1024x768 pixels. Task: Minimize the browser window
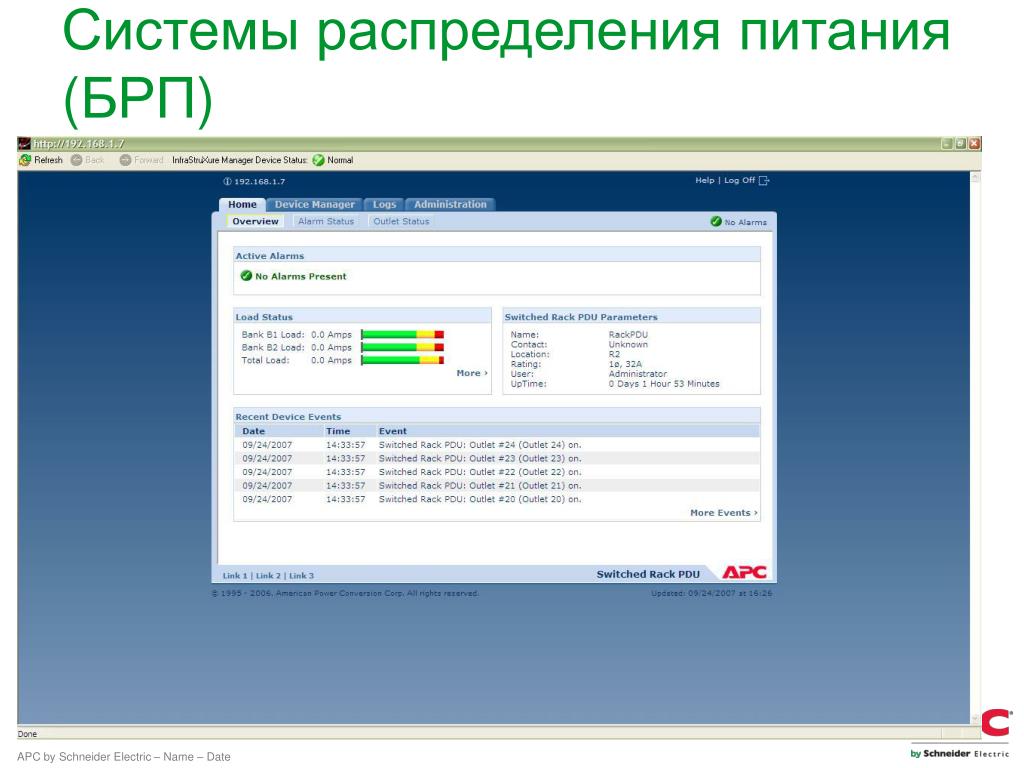pyautogui.click(x=948, y=144)
